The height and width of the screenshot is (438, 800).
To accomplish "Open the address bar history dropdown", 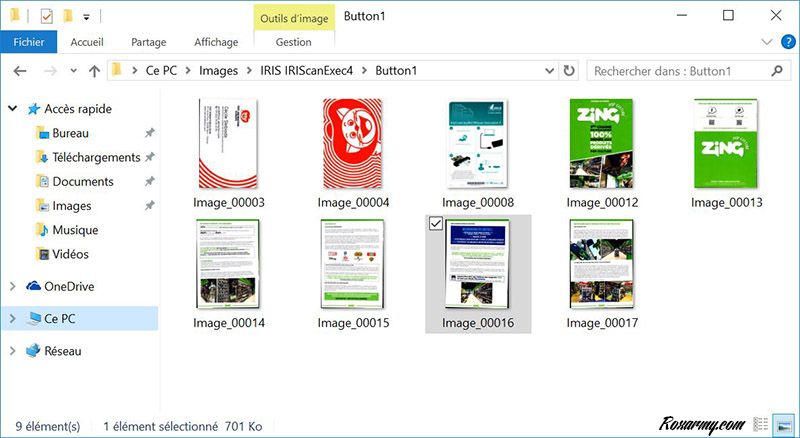I will (x=549, y=71).
